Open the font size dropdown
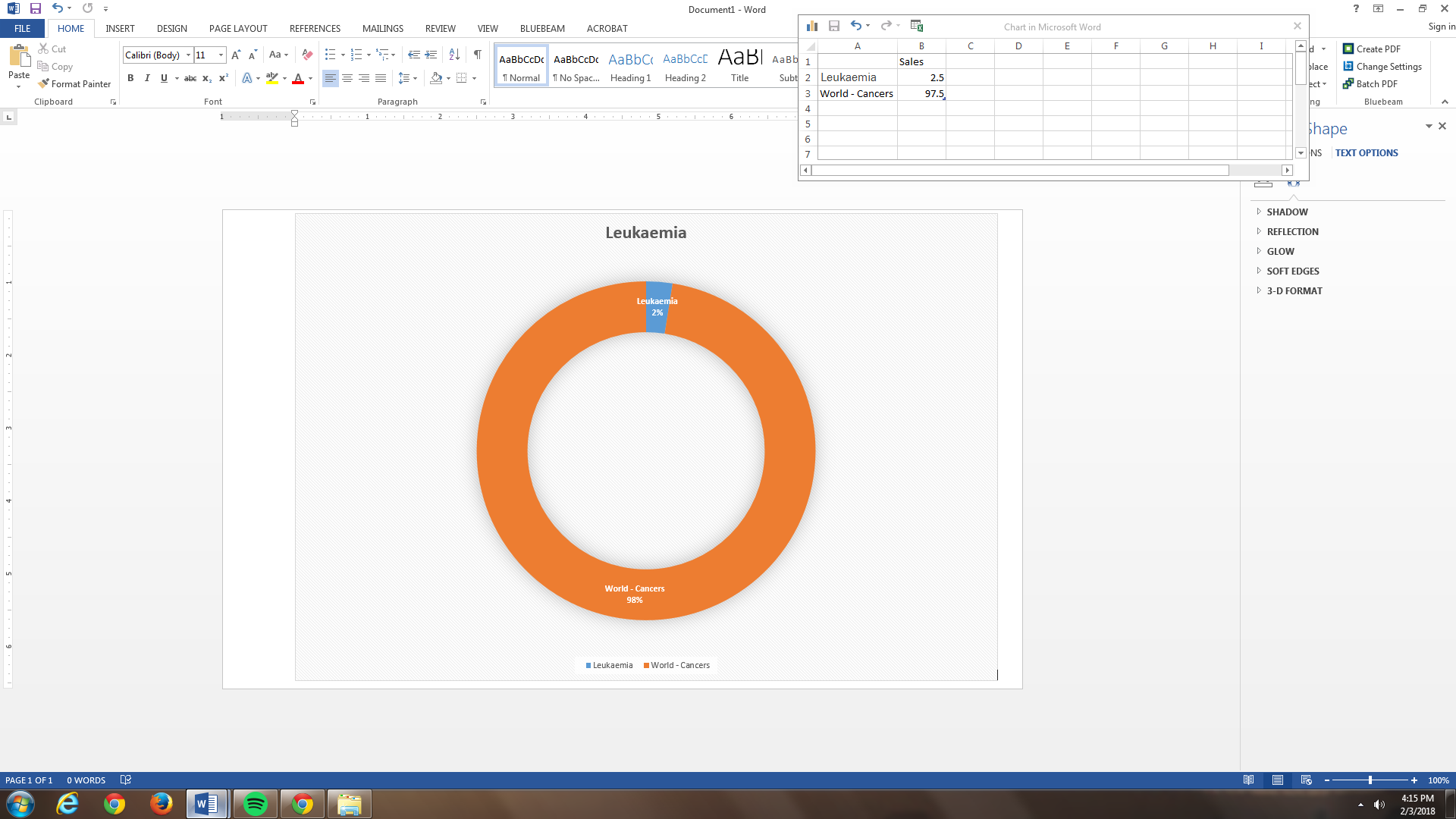The image size is (1456, 819). pyautogui.click(x=221, y=55)
